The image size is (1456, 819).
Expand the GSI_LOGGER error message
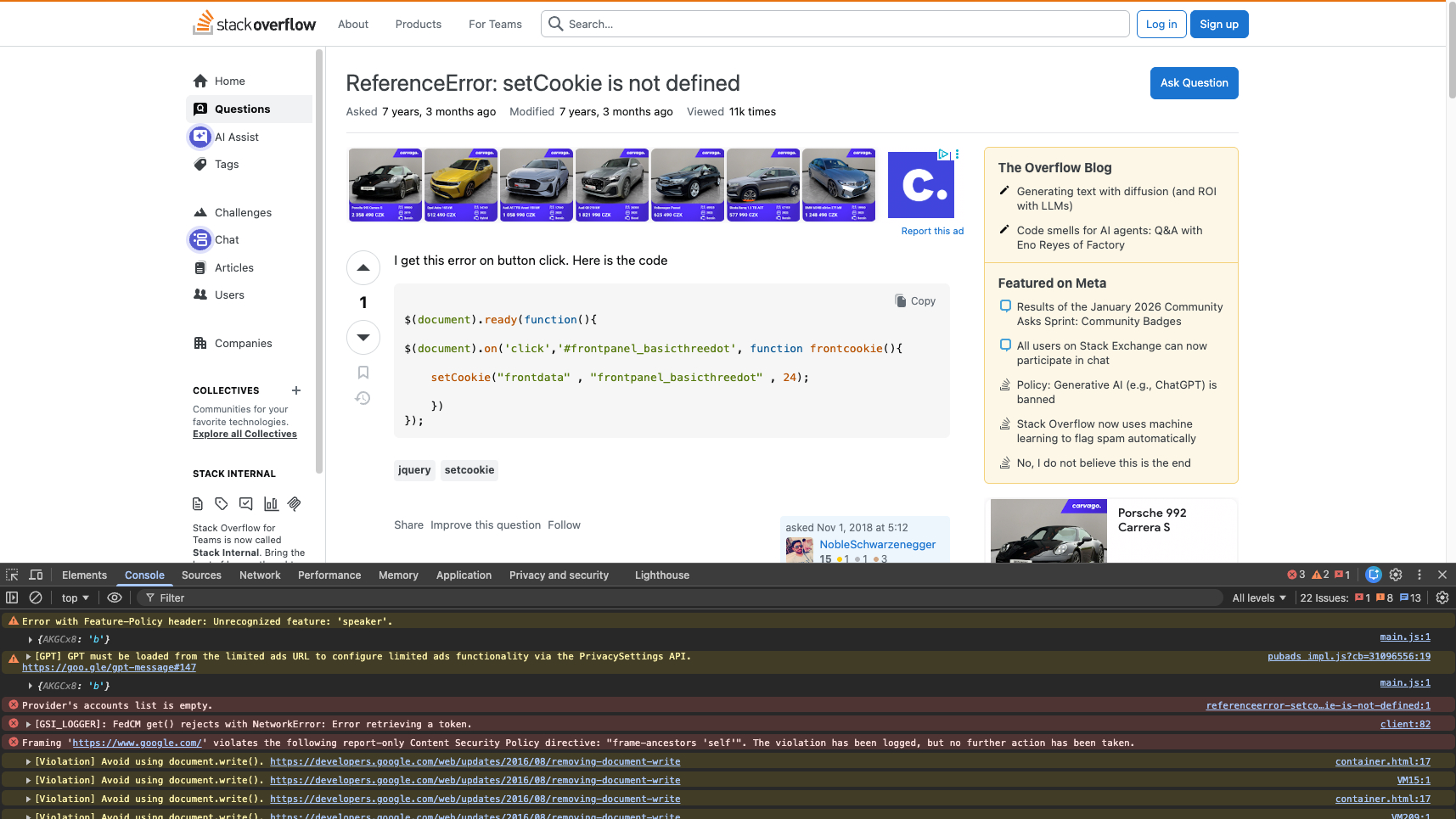click(x=29, y=724)
